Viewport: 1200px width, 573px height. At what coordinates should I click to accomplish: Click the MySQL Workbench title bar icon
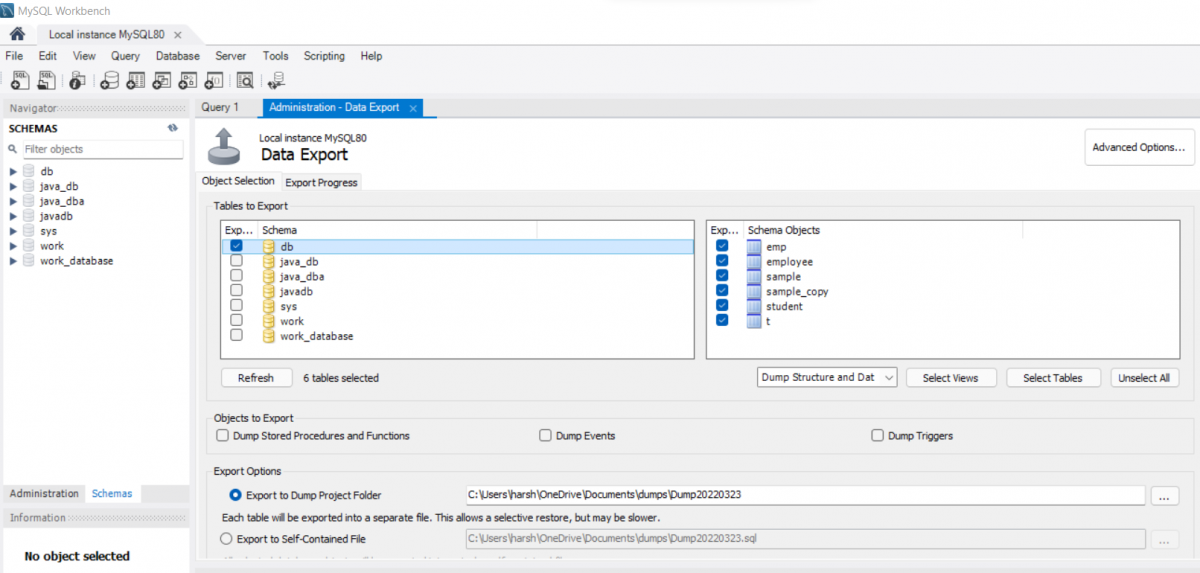pos(9,10)
